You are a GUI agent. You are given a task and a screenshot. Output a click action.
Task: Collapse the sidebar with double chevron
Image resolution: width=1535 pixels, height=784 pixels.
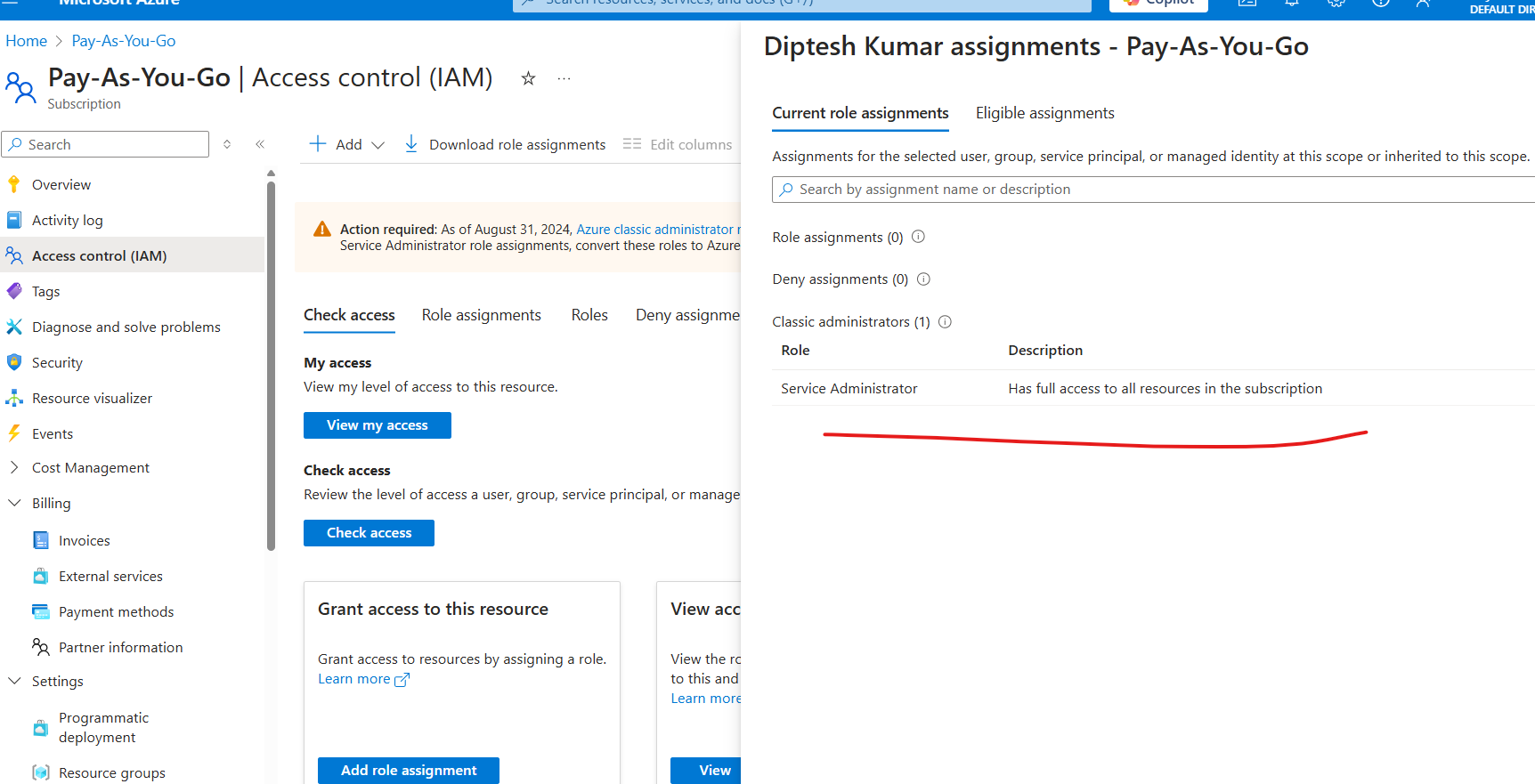(260, 144)
